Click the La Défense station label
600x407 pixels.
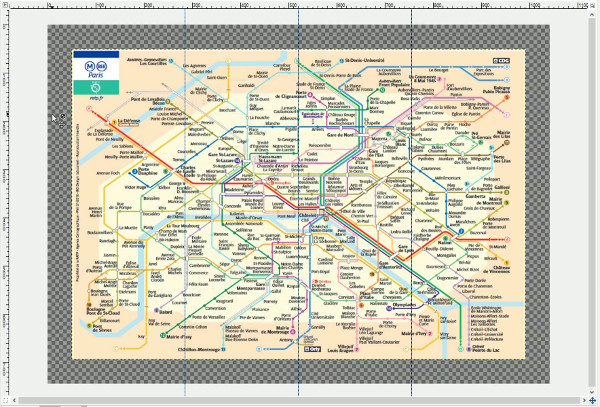129,121
